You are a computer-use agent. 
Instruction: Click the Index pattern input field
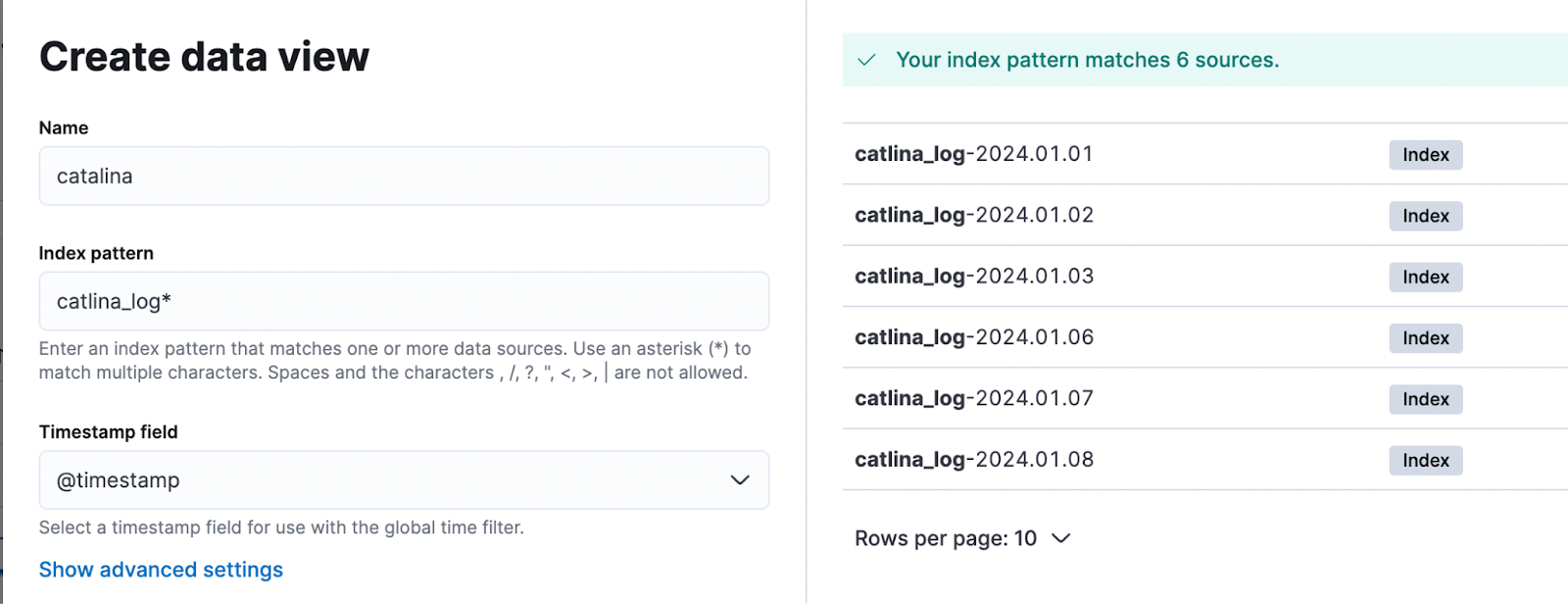[x=404, y=302]
